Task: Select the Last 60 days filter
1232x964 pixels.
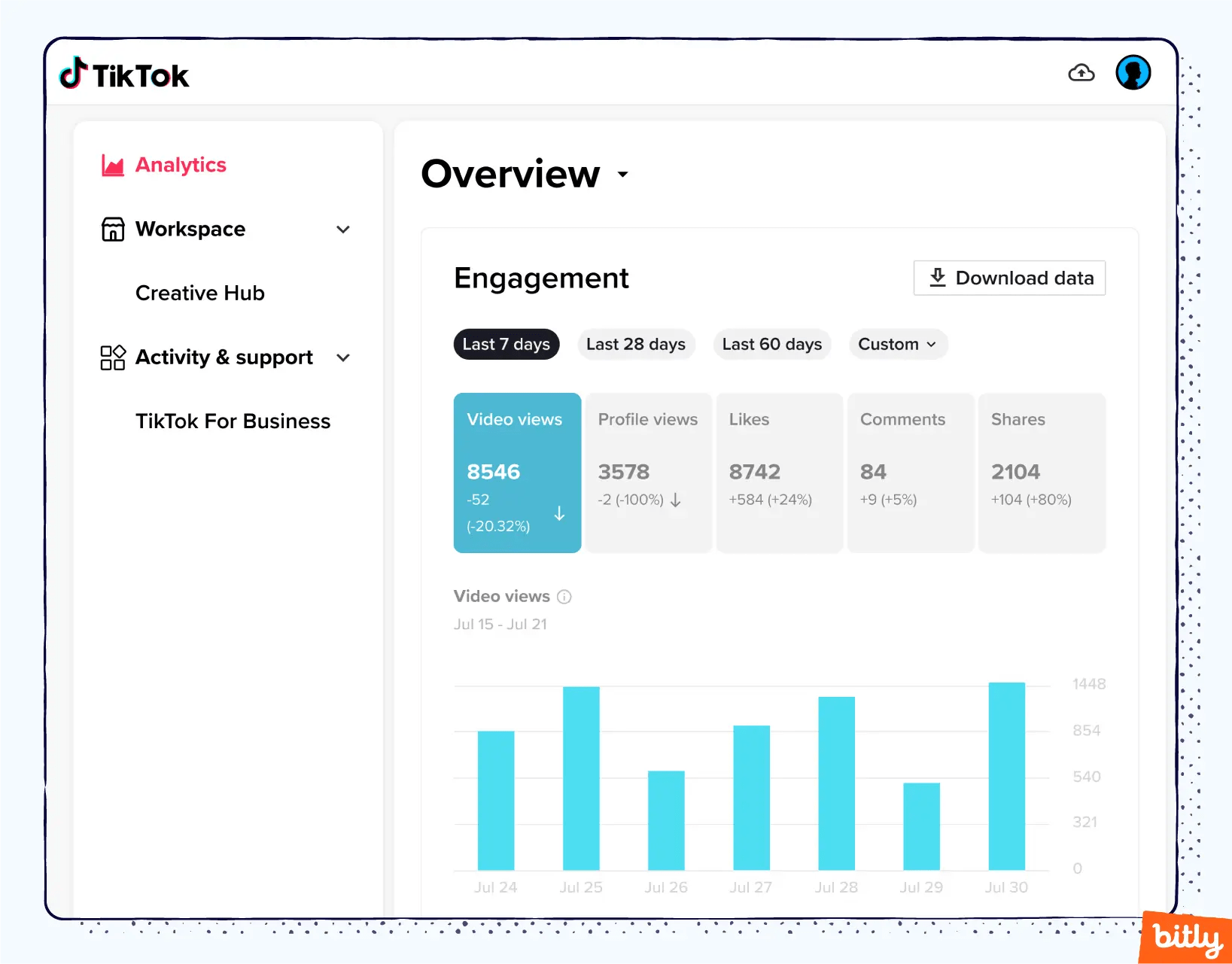Action: [771, 344]
